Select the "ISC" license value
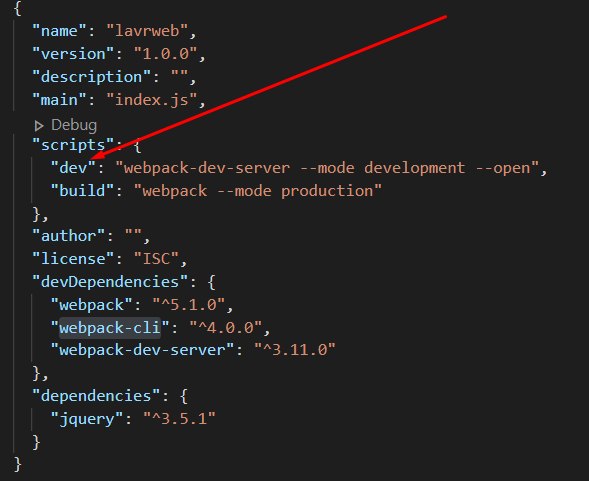Image resolution: width=589 pixels, height=481 pixels. click(156, 259)
